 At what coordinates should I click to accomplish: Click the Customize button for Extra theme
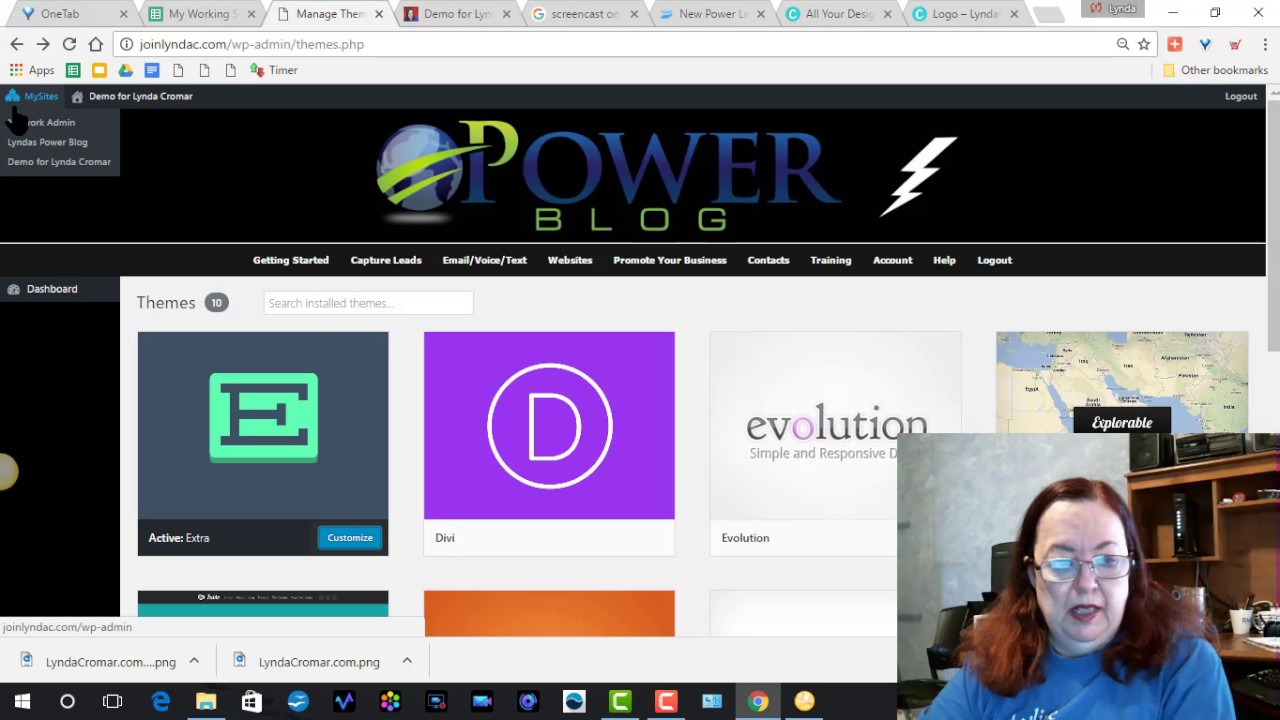point(350,538)
